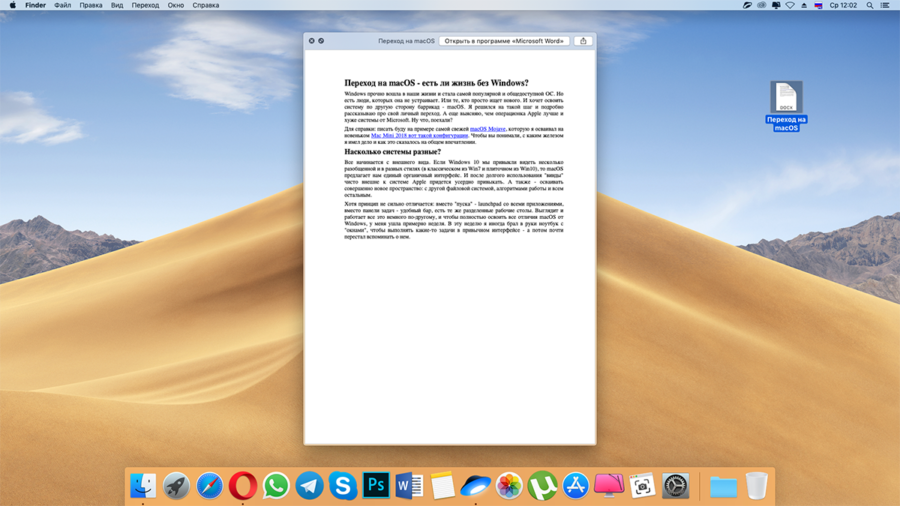This screenshot has height=506, width=900.
Task: Follow the macOS Mojave hyperlink
Action: (488, 129)
